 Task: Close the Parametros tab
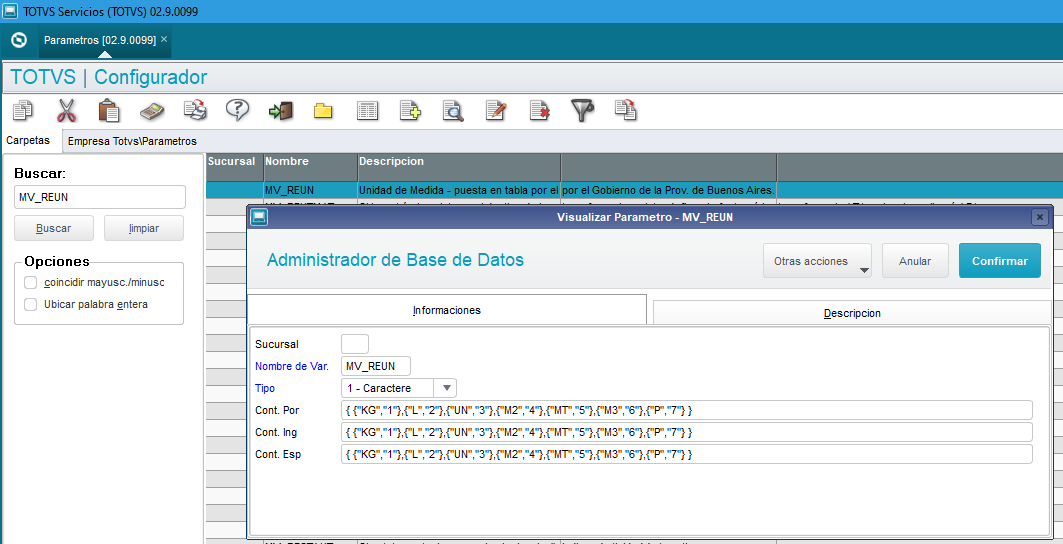click(163, 39)
